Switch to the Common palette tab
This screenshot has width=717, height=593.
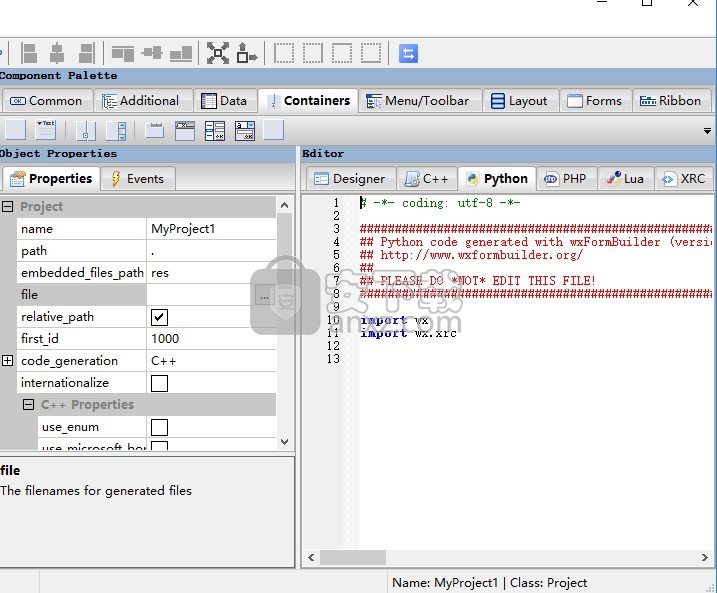[x=46, y=101]
